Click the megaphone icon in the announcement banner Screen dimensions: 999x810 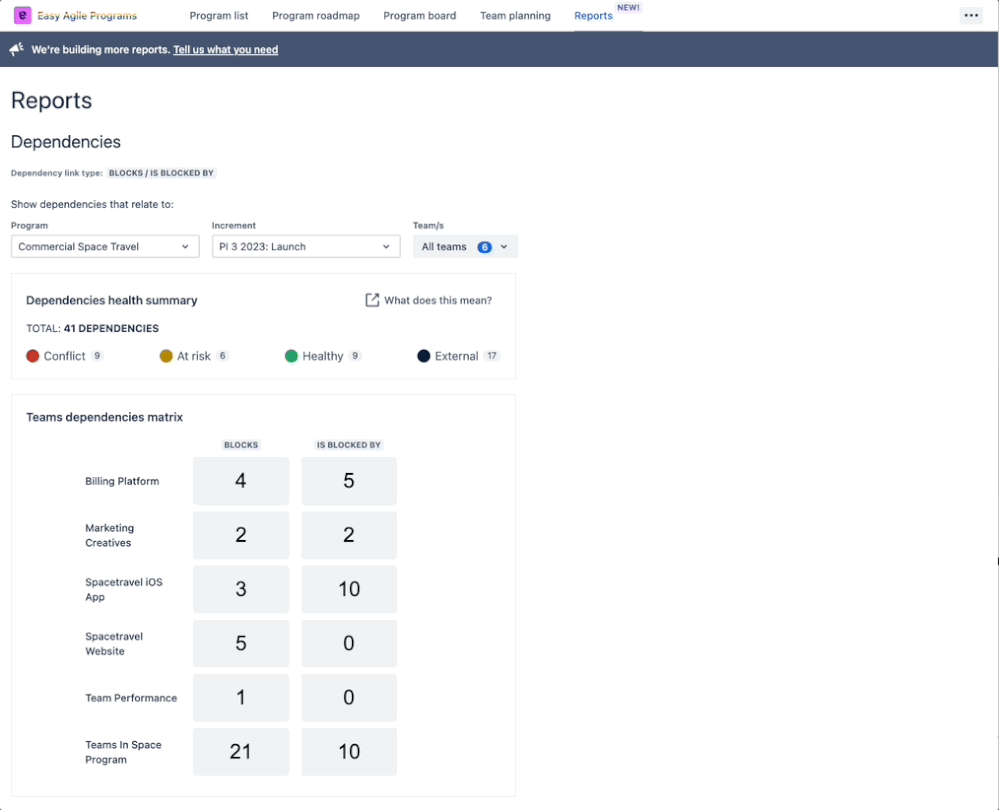click(15, 48)
